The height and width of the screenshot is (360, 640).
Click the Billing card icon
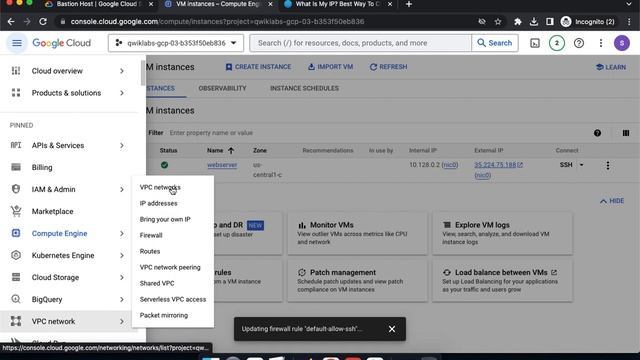[16, 167]
